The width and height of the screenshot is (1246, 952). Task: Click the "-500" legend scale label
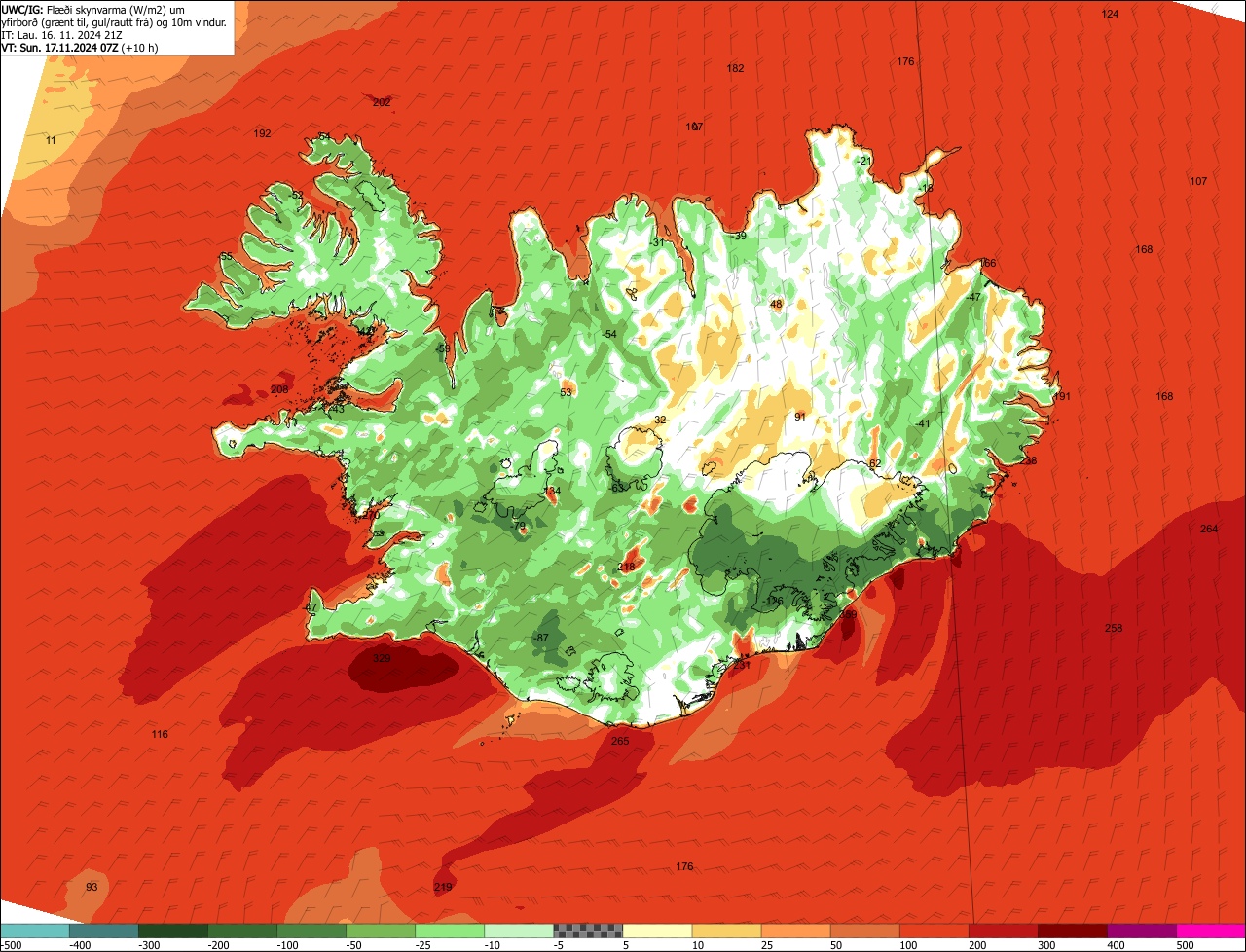(x=12, y=945)
